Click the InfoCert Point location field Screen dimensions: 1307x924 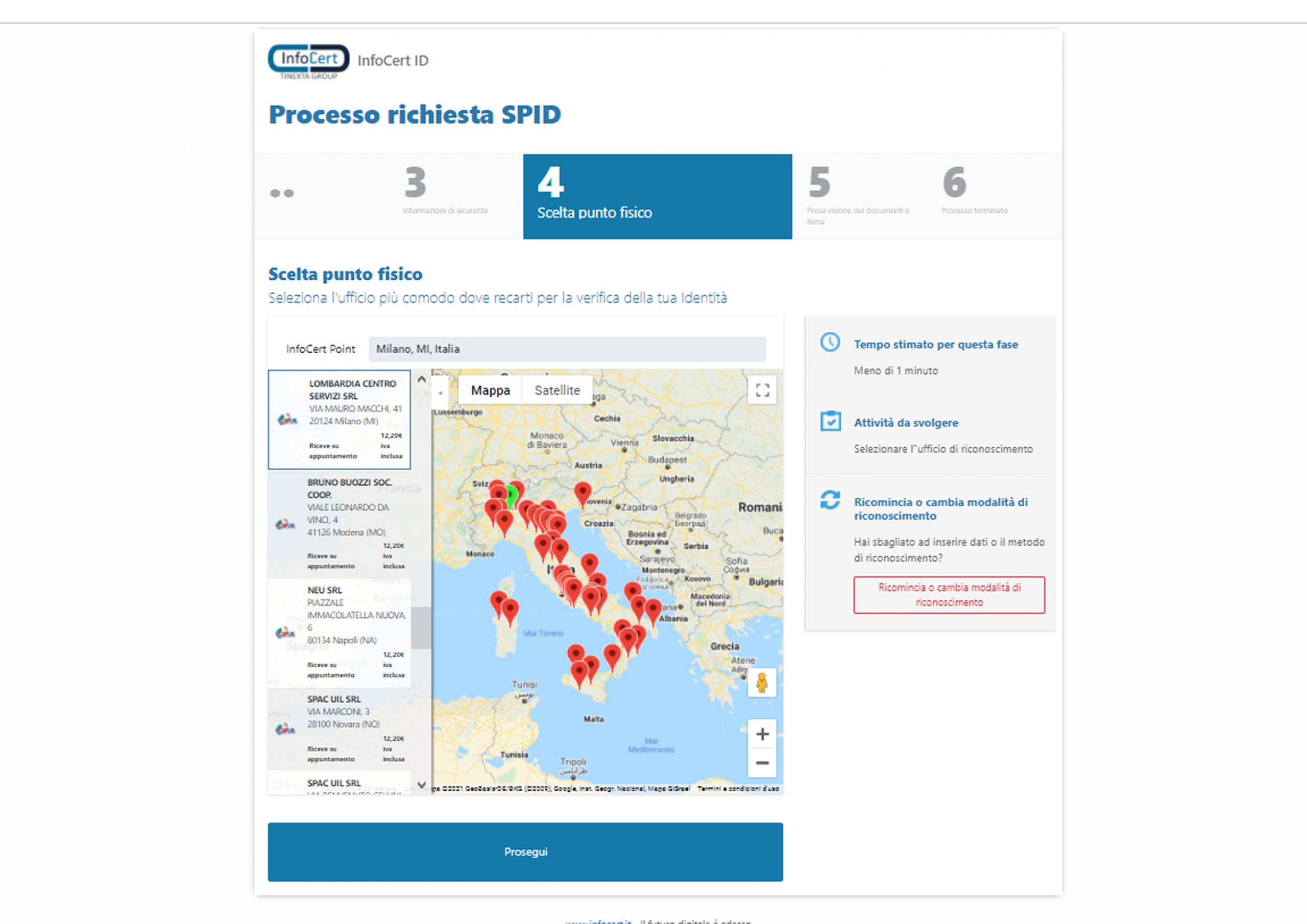point(567,349)
